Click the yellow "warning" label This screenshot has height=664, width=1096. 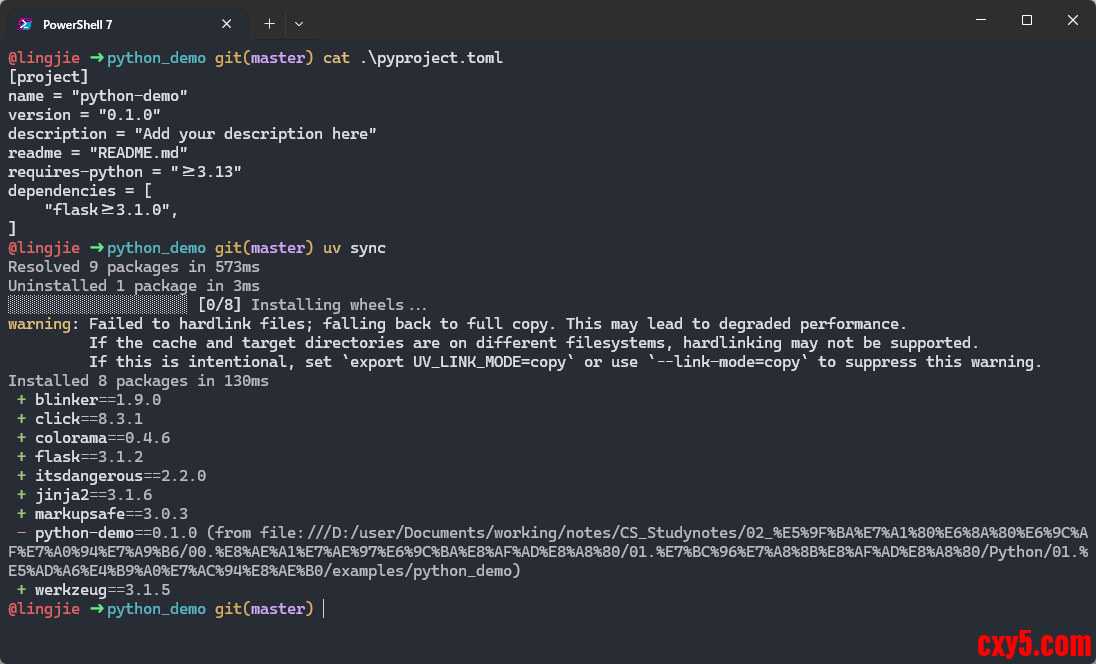[x=39, y=324]
